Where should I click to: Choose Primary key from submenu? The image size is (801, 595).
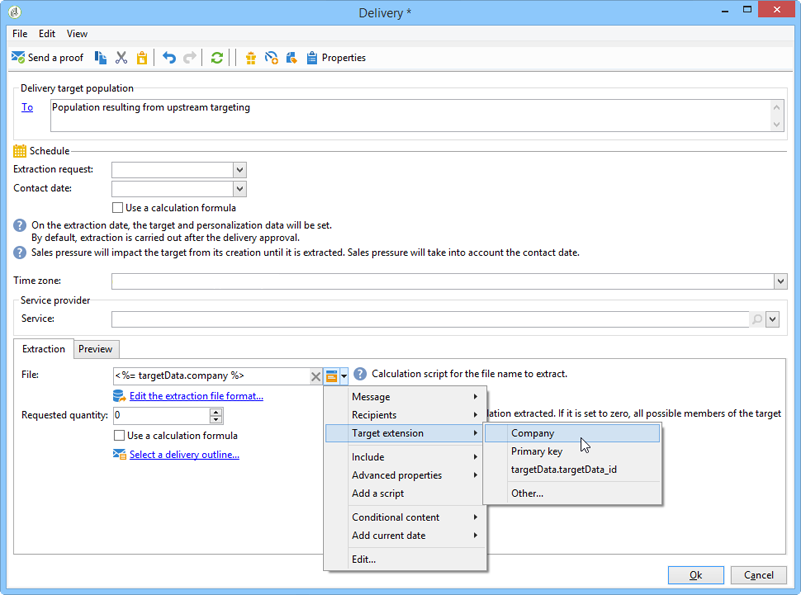[572, 452]
